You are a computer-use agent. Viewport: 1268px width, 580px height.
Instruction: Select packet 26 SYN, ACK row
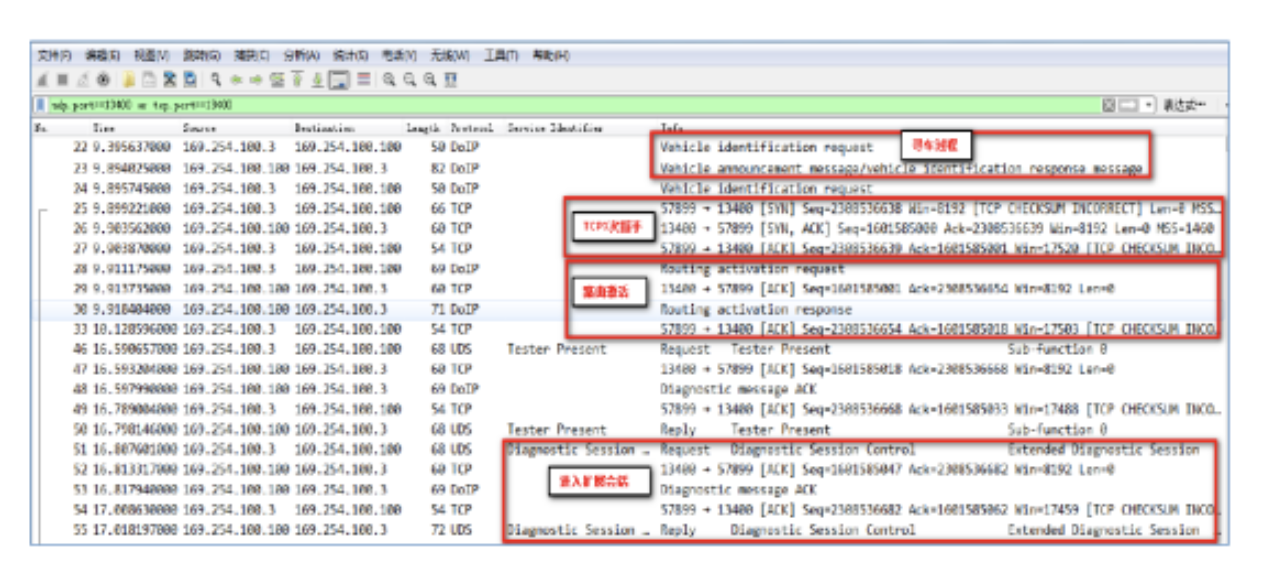(x=630, y=228)
